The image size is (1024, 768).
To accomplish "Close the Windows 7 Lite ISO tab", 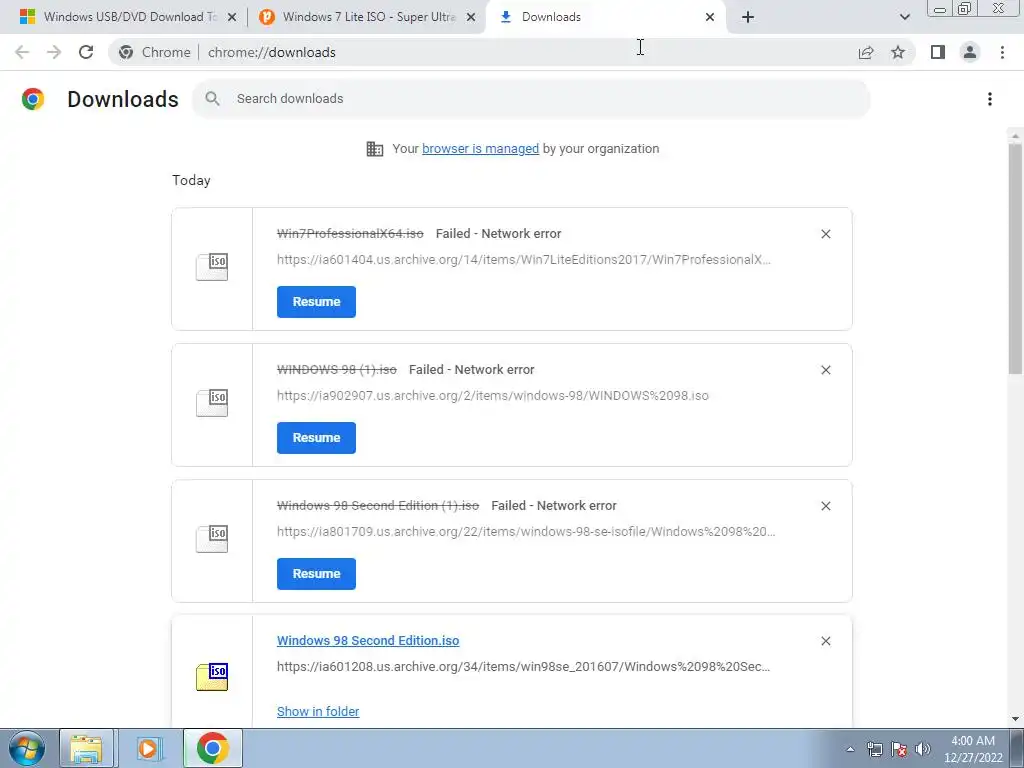I will tap(471, 17).
